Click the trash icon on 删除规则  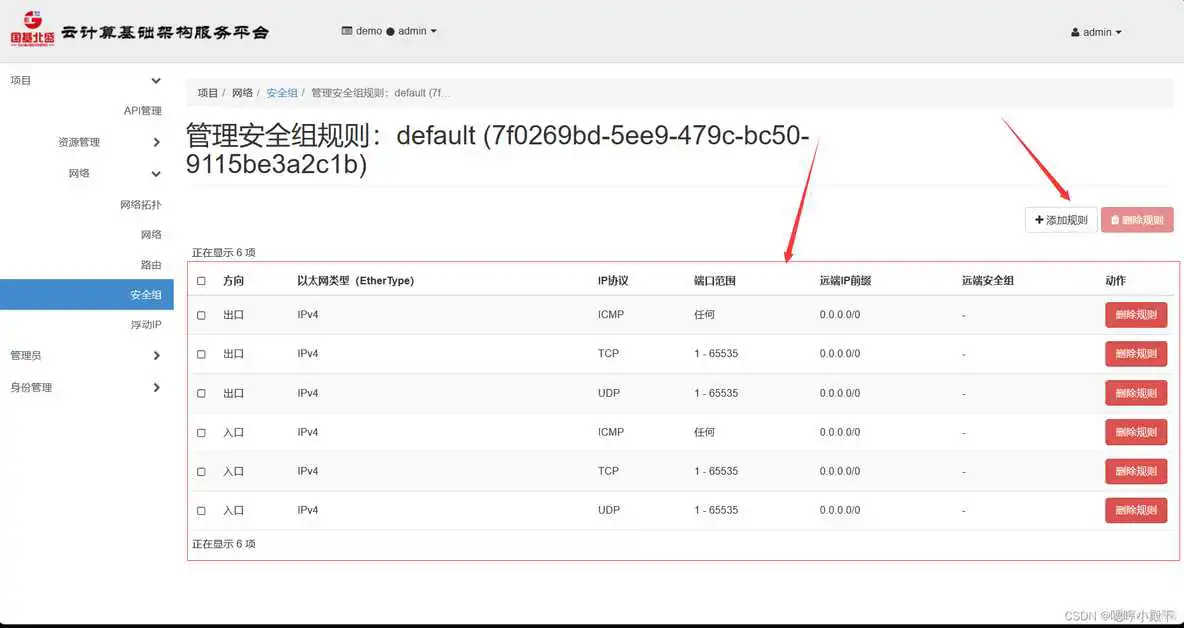click(x=1115, y=219)
